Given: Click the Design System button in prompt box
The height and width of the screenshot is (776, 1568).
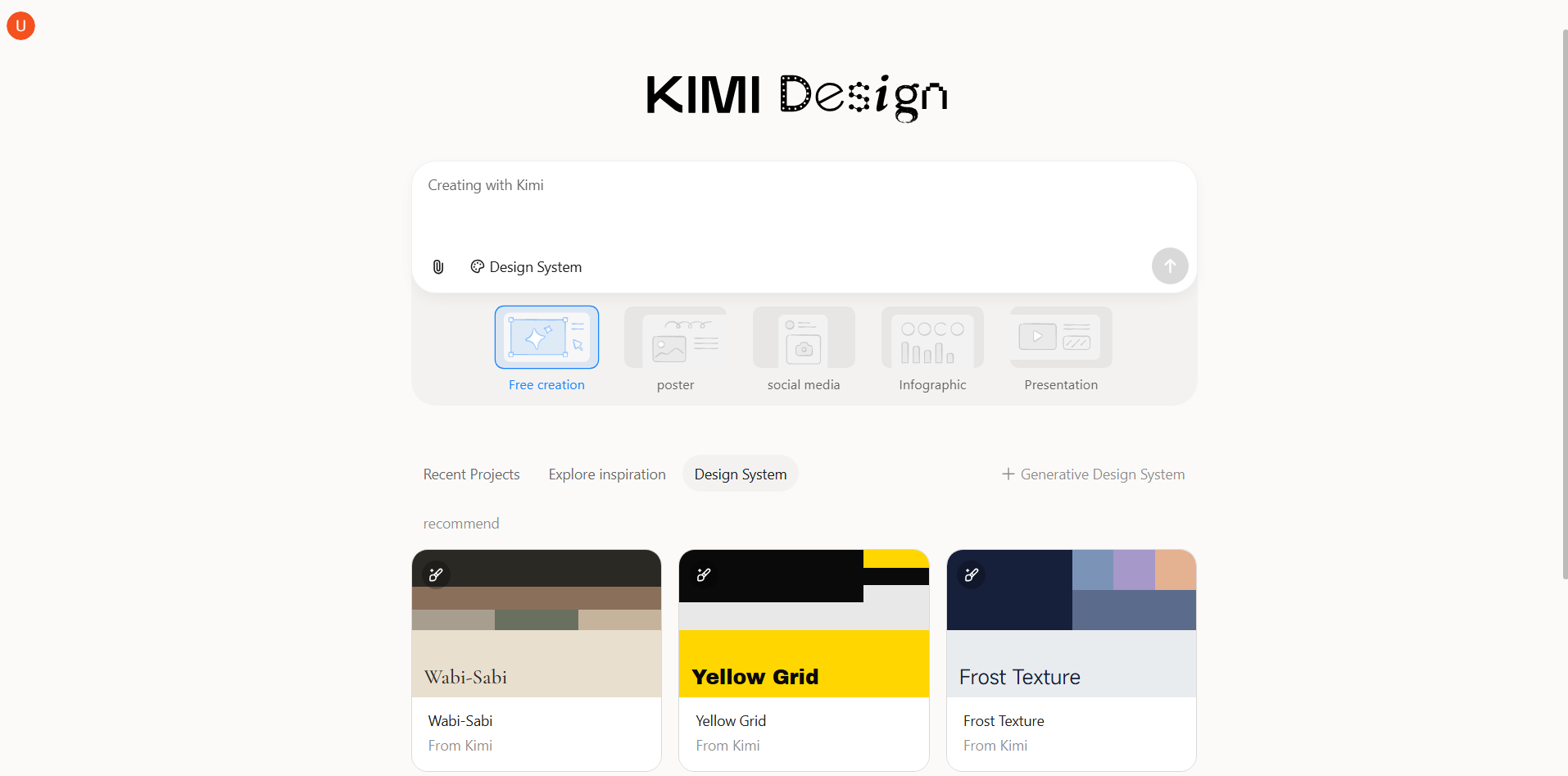Looking at the screenshot, I should [x=526, y=266].
